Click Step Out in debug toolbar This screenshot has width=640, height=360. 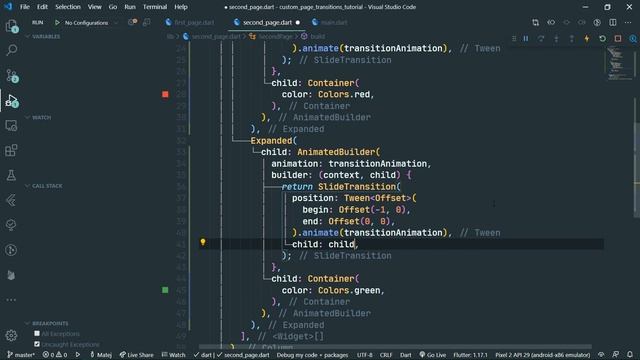click(571, 38)
